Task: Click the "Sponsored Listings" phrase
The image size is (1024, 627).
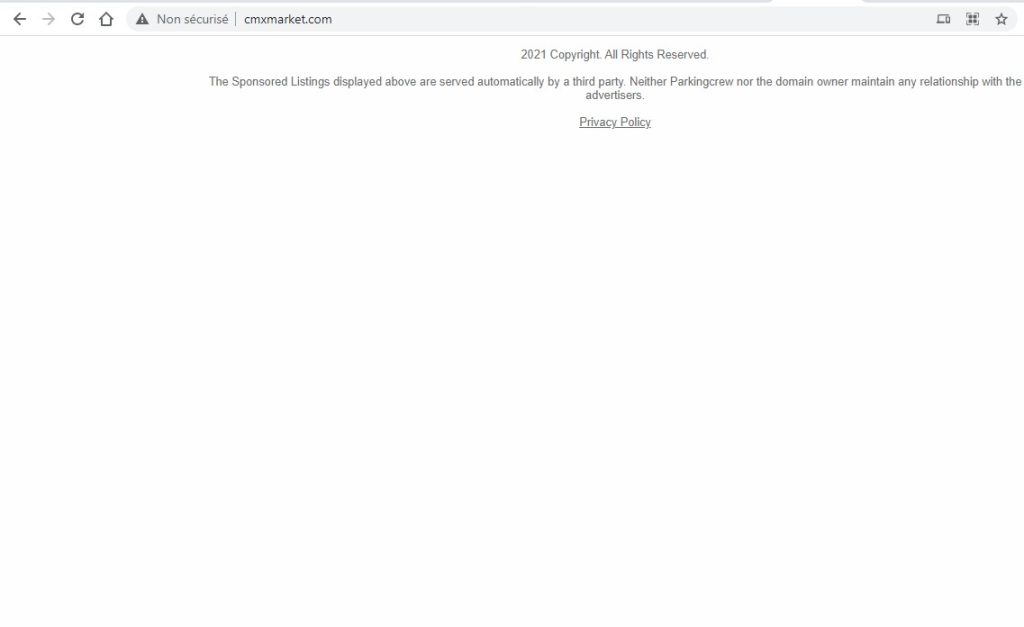Action: click(x=281, y=82)
